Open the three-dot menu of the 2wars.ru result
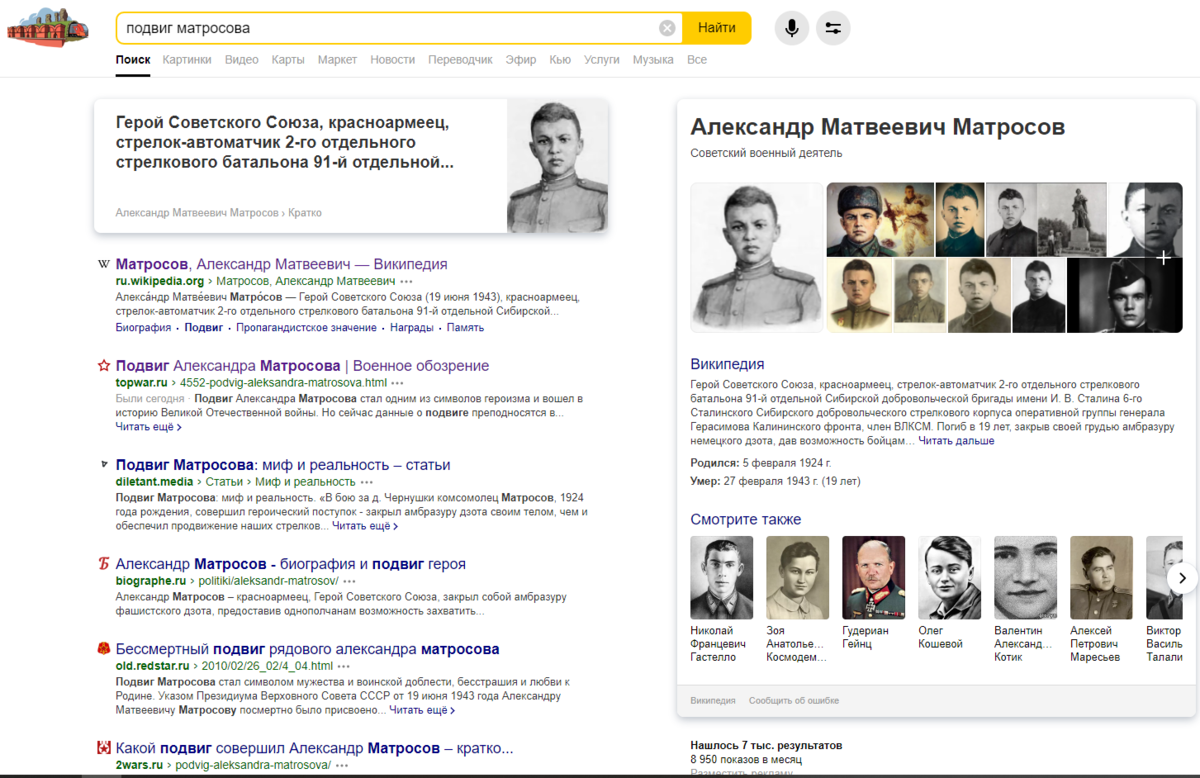The image size is (1200, 778). (x=342, y=765)
